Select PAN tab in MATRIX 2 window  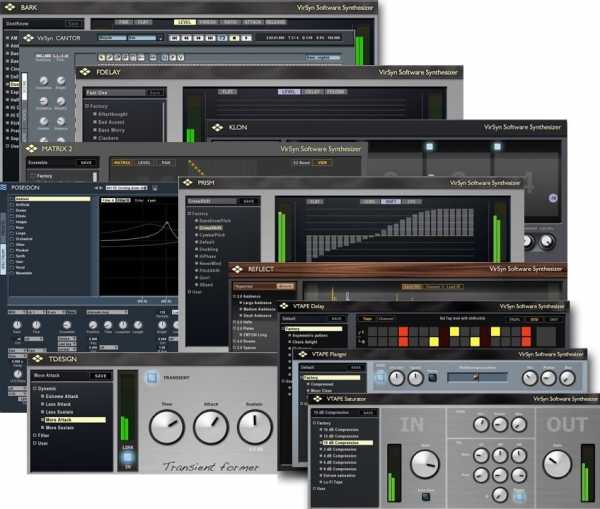click(x=166, y=163)
